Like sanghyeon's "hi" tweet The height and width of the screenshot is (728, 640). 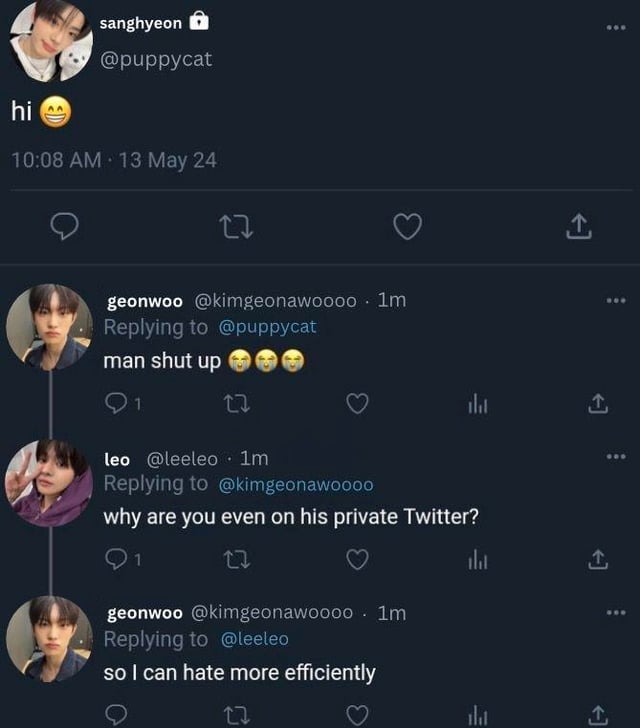407,228
